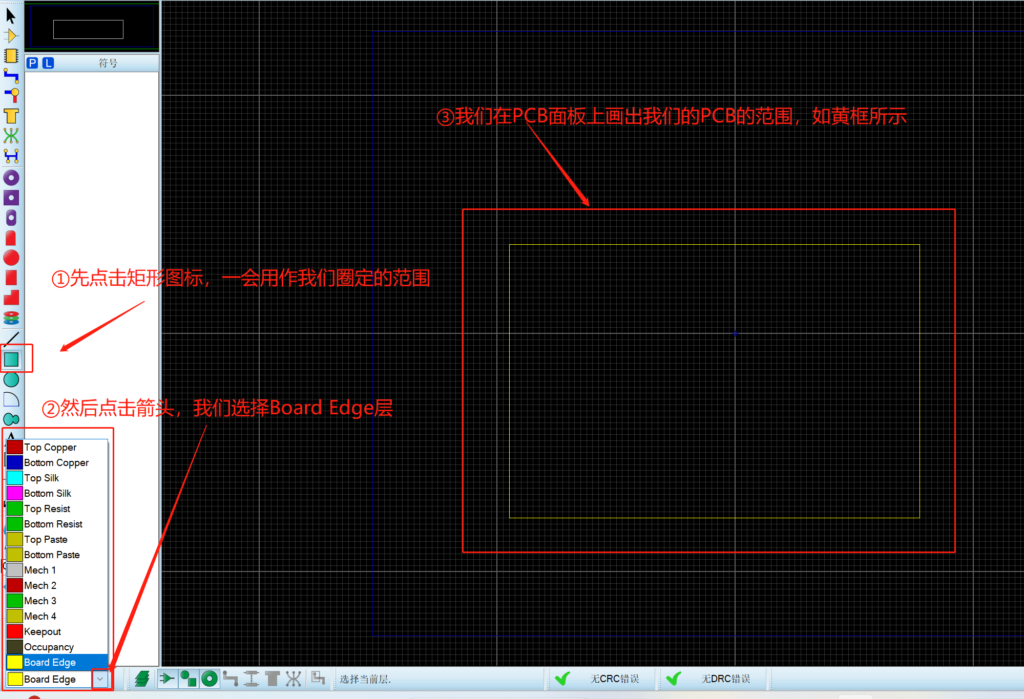Select Bottom Silk in the layer list
The image size is (1024, 699).
pyautogui.click(x=47, y=493)
